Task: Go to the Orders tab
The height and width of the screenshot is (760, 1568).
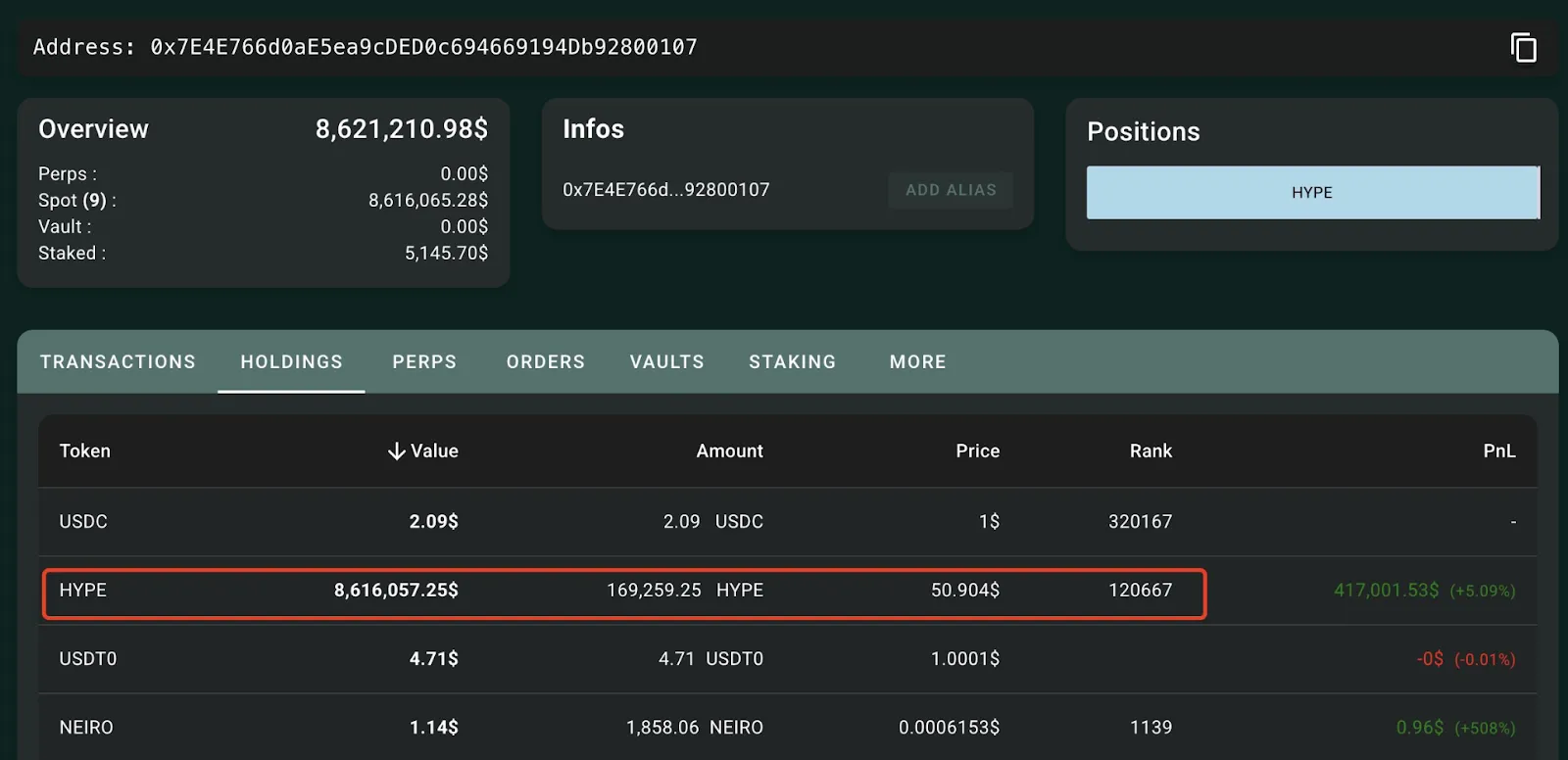Action: point(545,362)
